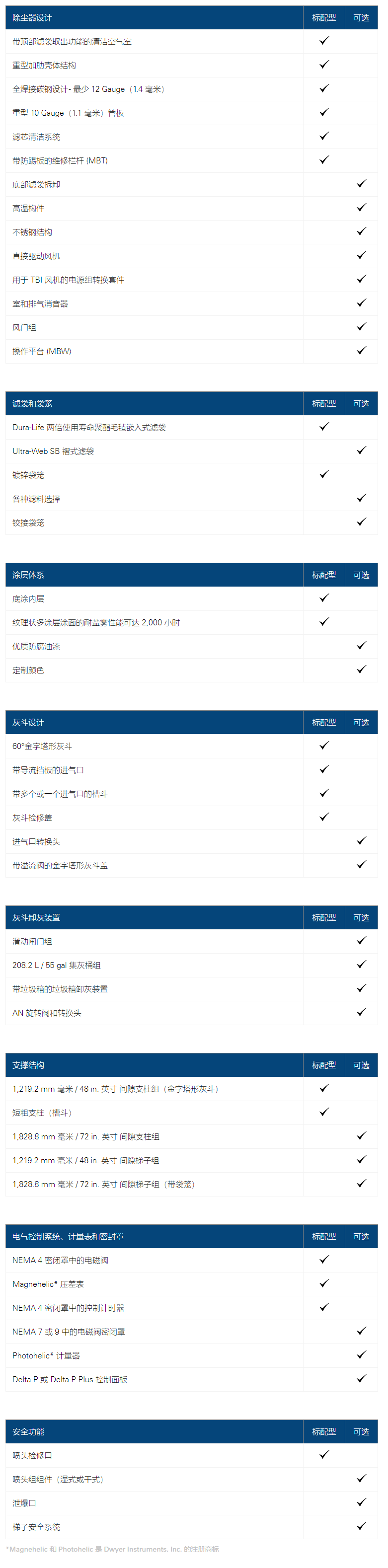This screenshot has height=1568, width=388.
Task: Click the checkmark for 优质防腐油漆
Action: [361, 646]
